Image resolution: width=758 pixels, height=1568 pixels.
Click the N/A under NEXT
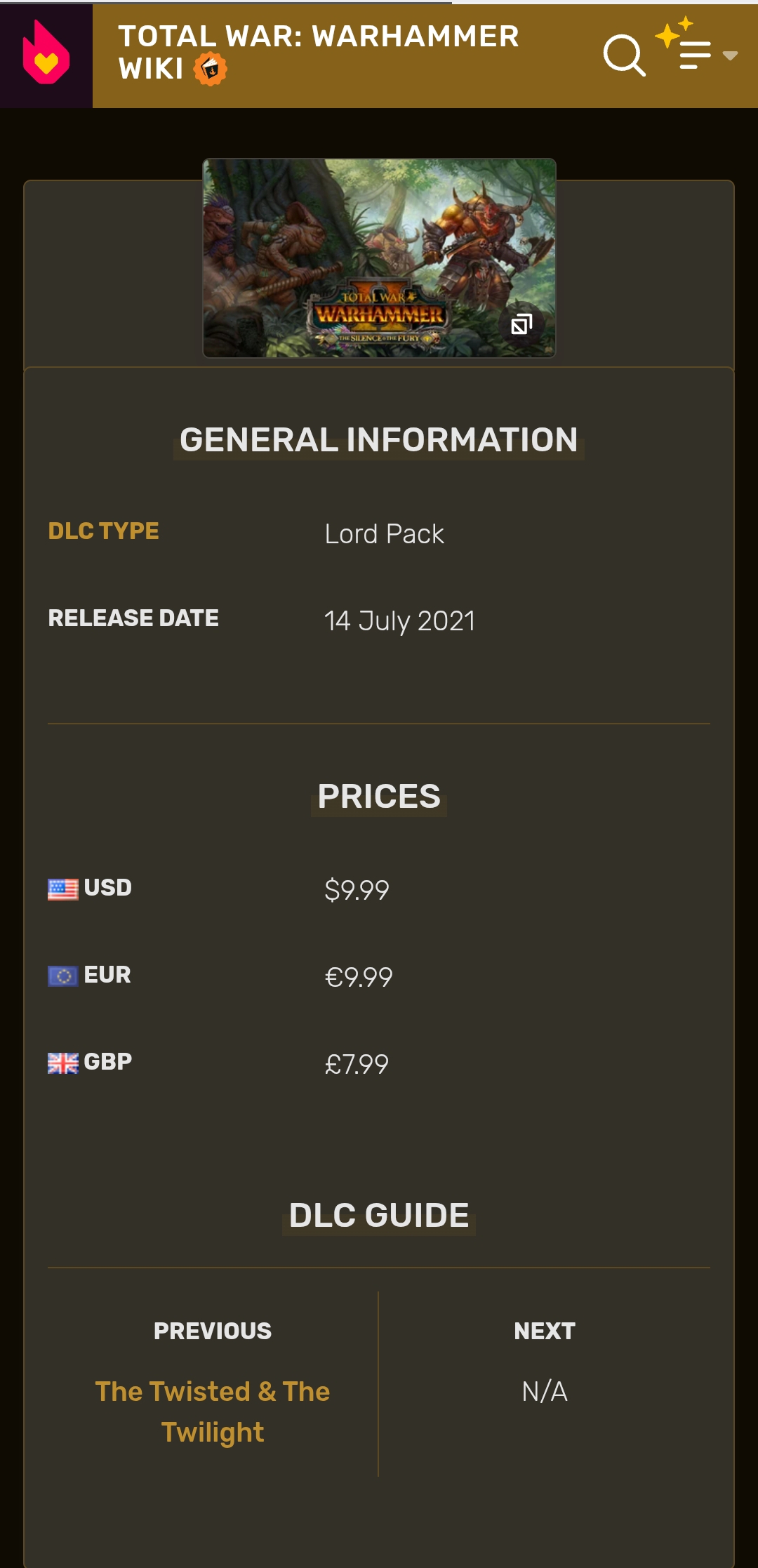(545, 1391)
